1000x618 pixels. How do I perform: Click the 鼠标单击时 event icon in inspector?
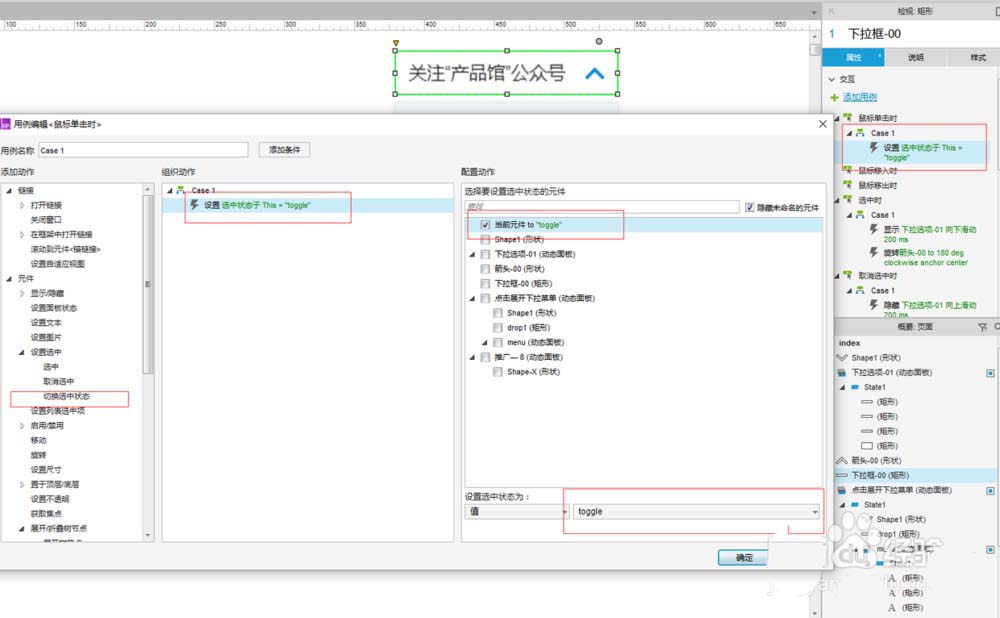[848, 117]
